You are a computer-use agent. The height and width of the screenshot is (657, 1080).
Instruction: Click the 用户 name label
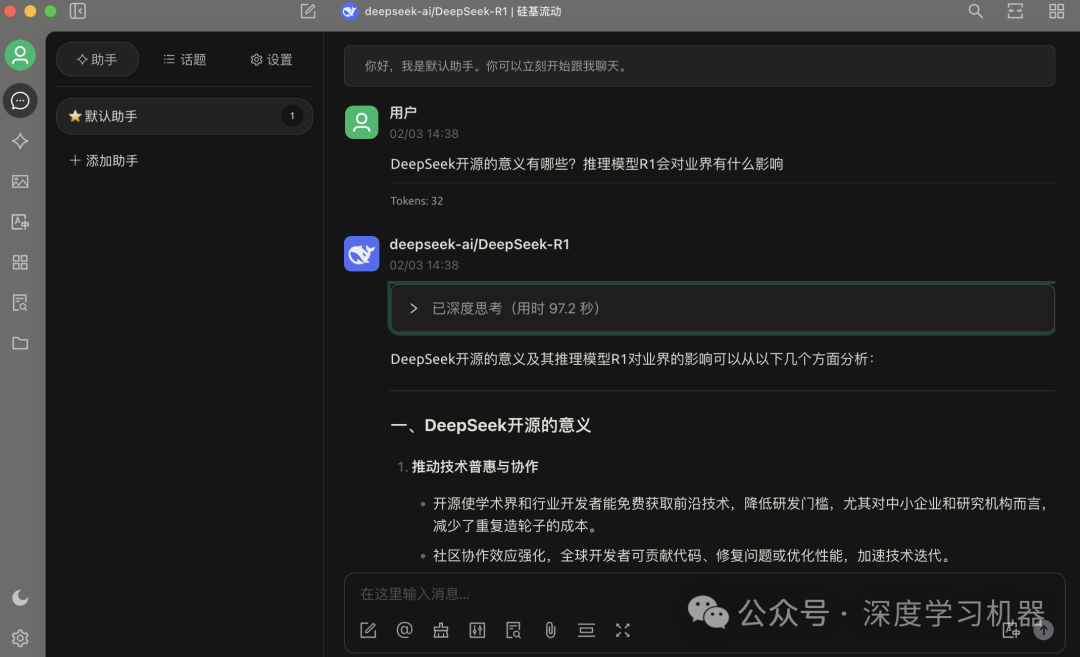(x=403, y=113)
